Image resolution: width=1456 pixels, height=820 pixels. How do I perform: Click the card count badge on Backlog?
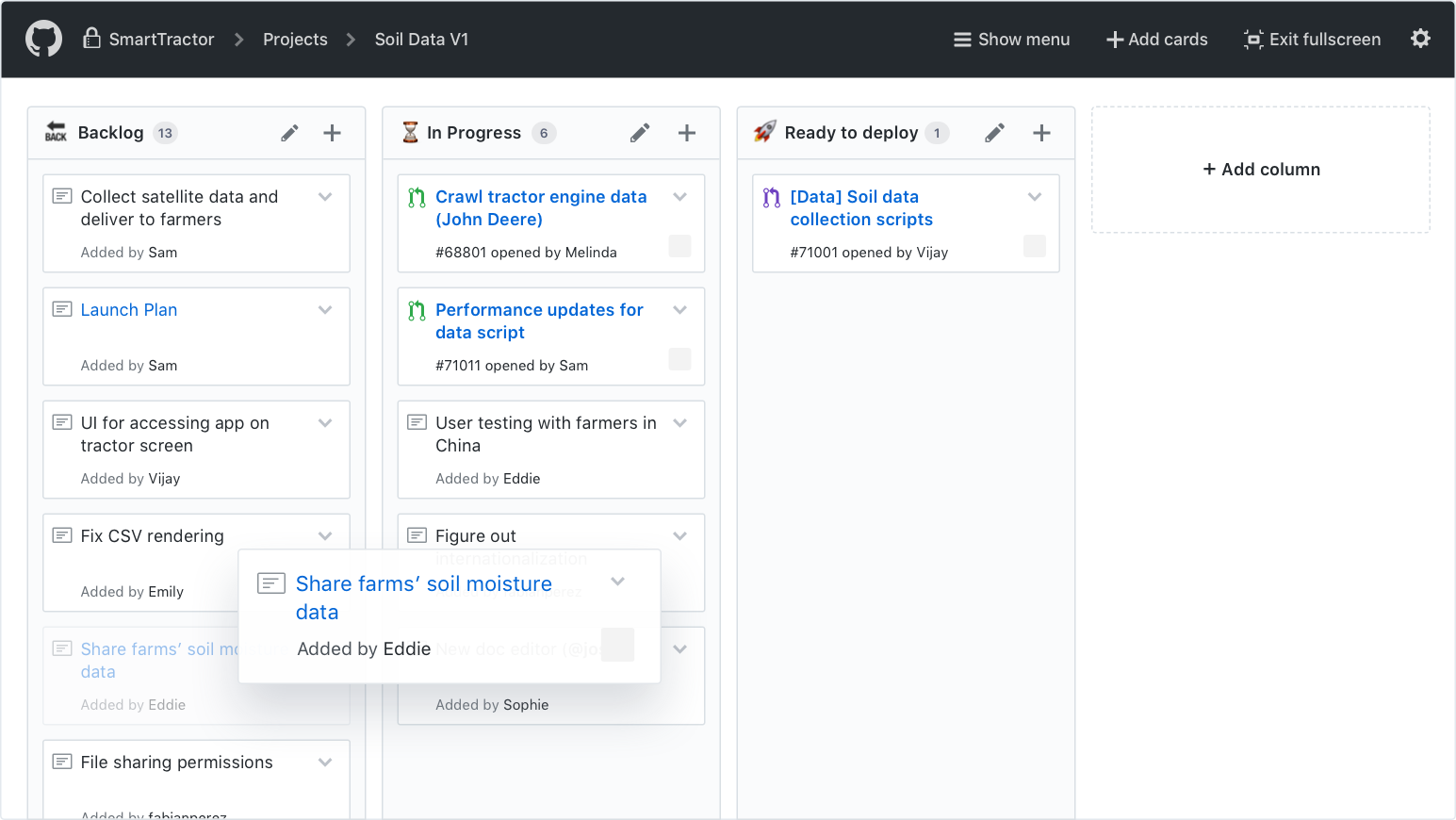165,133
